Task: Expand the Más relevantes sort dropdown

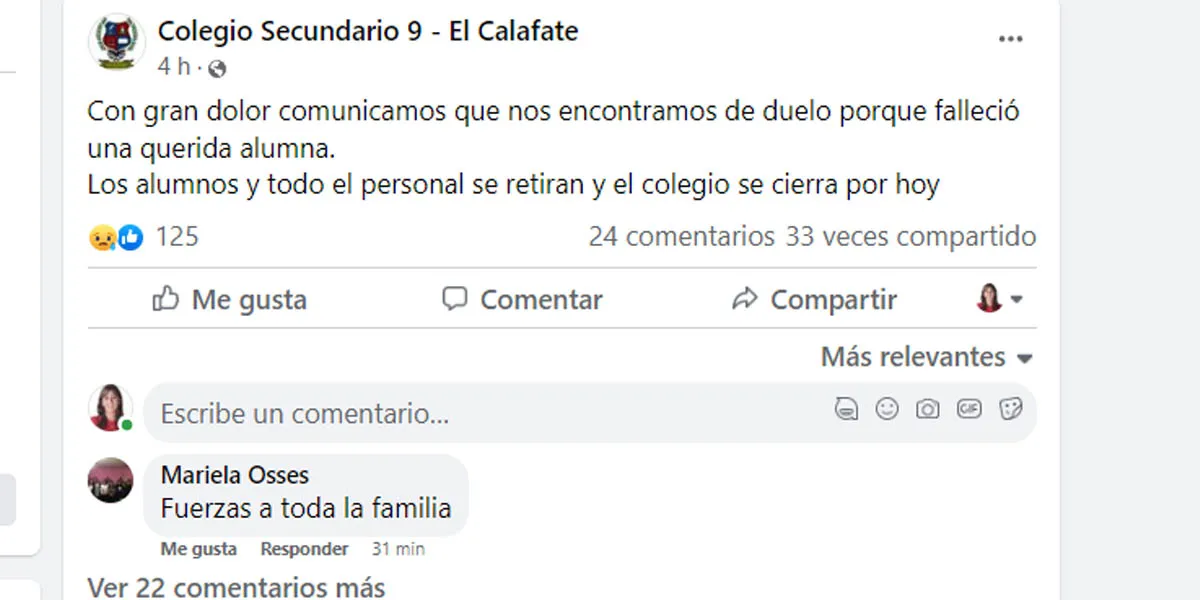Action: [x=926, y=357]
